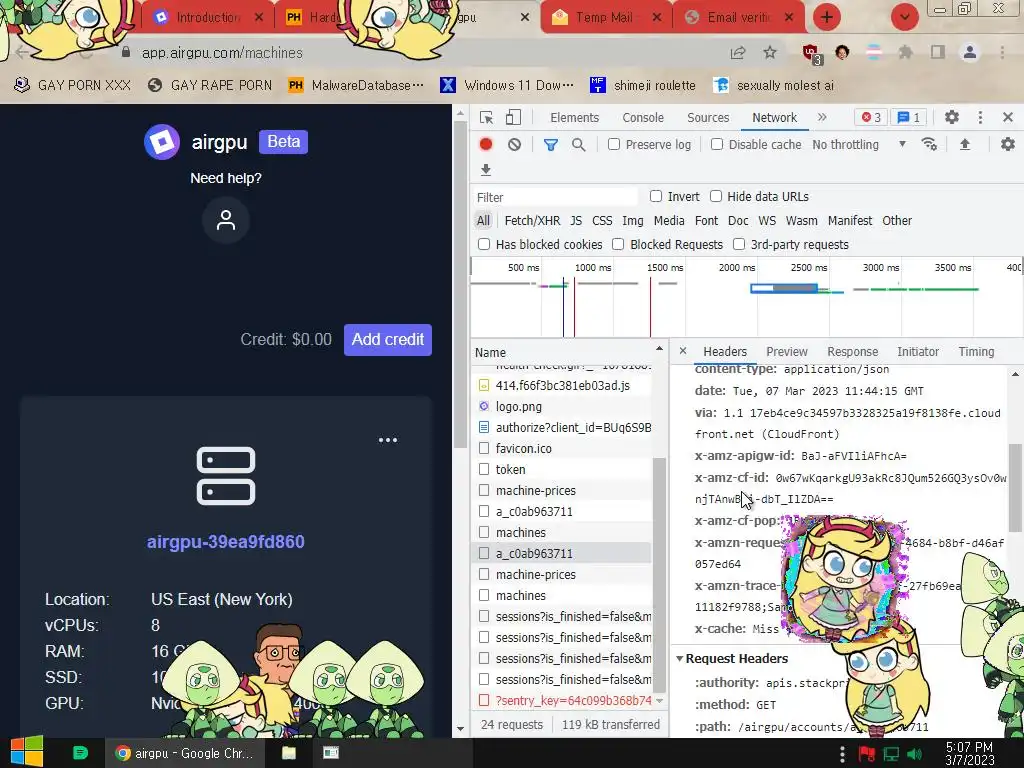Collapse the Request Headers section

pyautogui.click(x=679, y=658)
